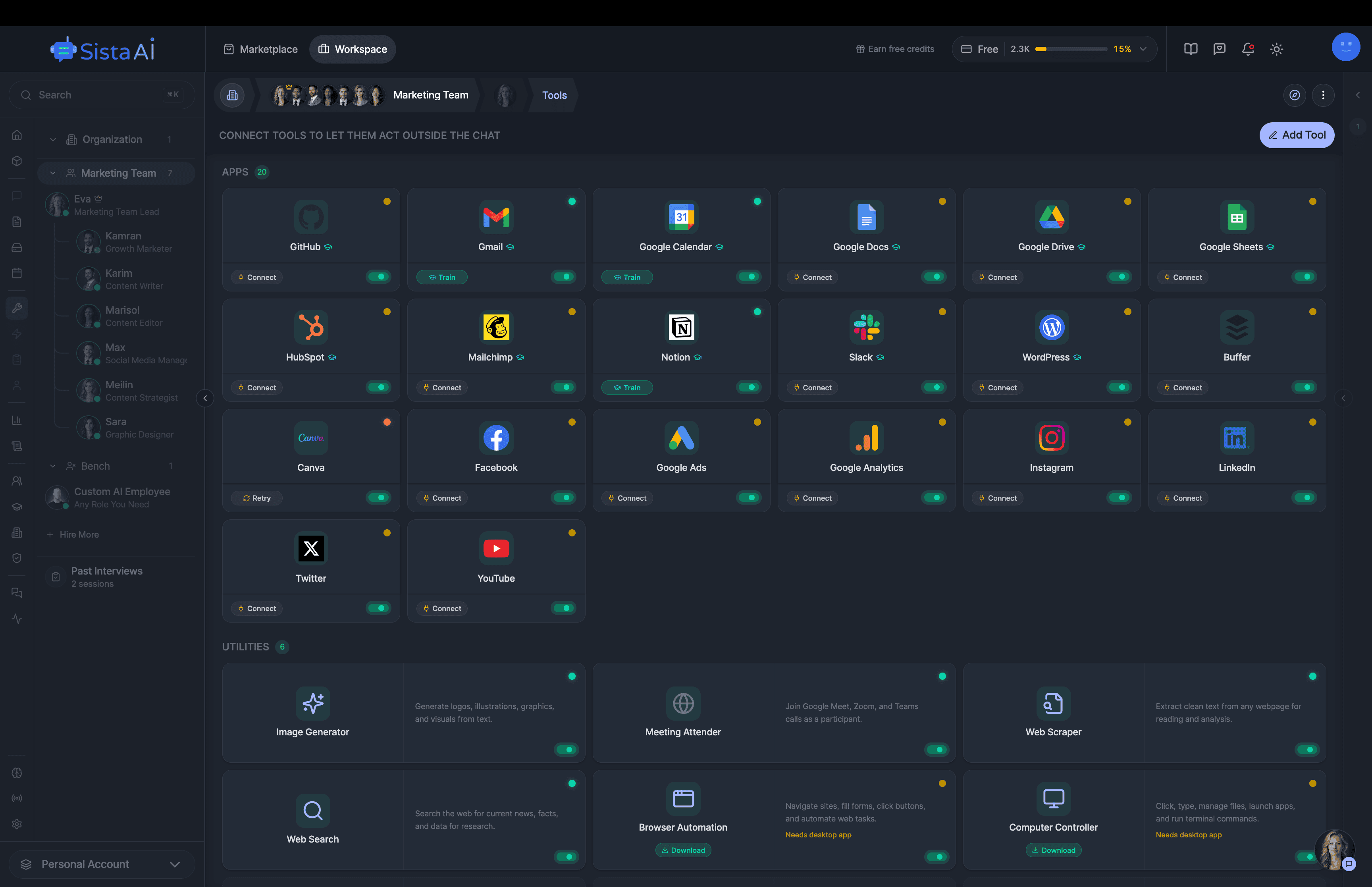The height and width of the screenshot is (887, 1372).
Task: Click the Earn free credits link
Action: [895, 49]
